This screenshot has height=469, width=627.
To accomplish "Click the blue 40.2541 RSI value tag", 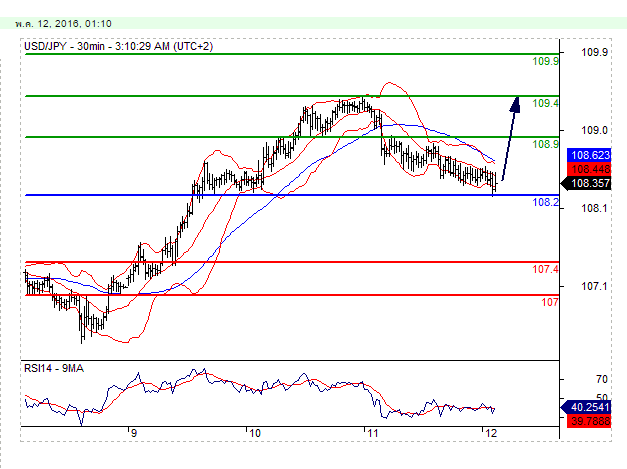I will (586, 407).
